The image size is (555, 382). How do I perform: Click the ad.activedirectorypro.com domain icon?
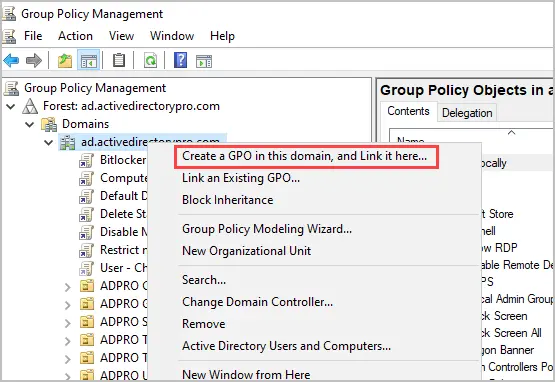(67, 142)
